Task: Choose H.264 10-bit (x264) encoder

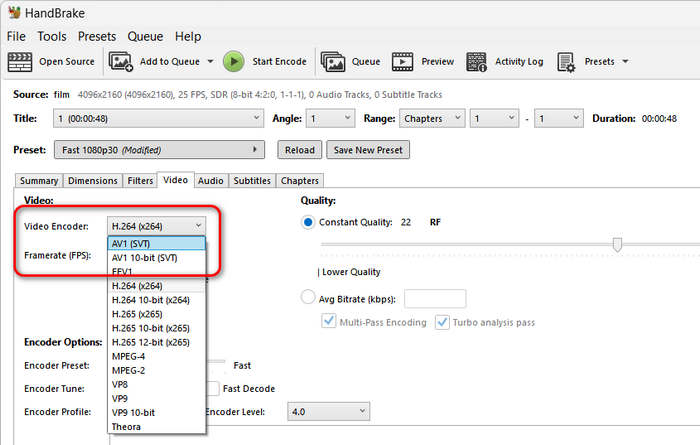Action: 156,300
